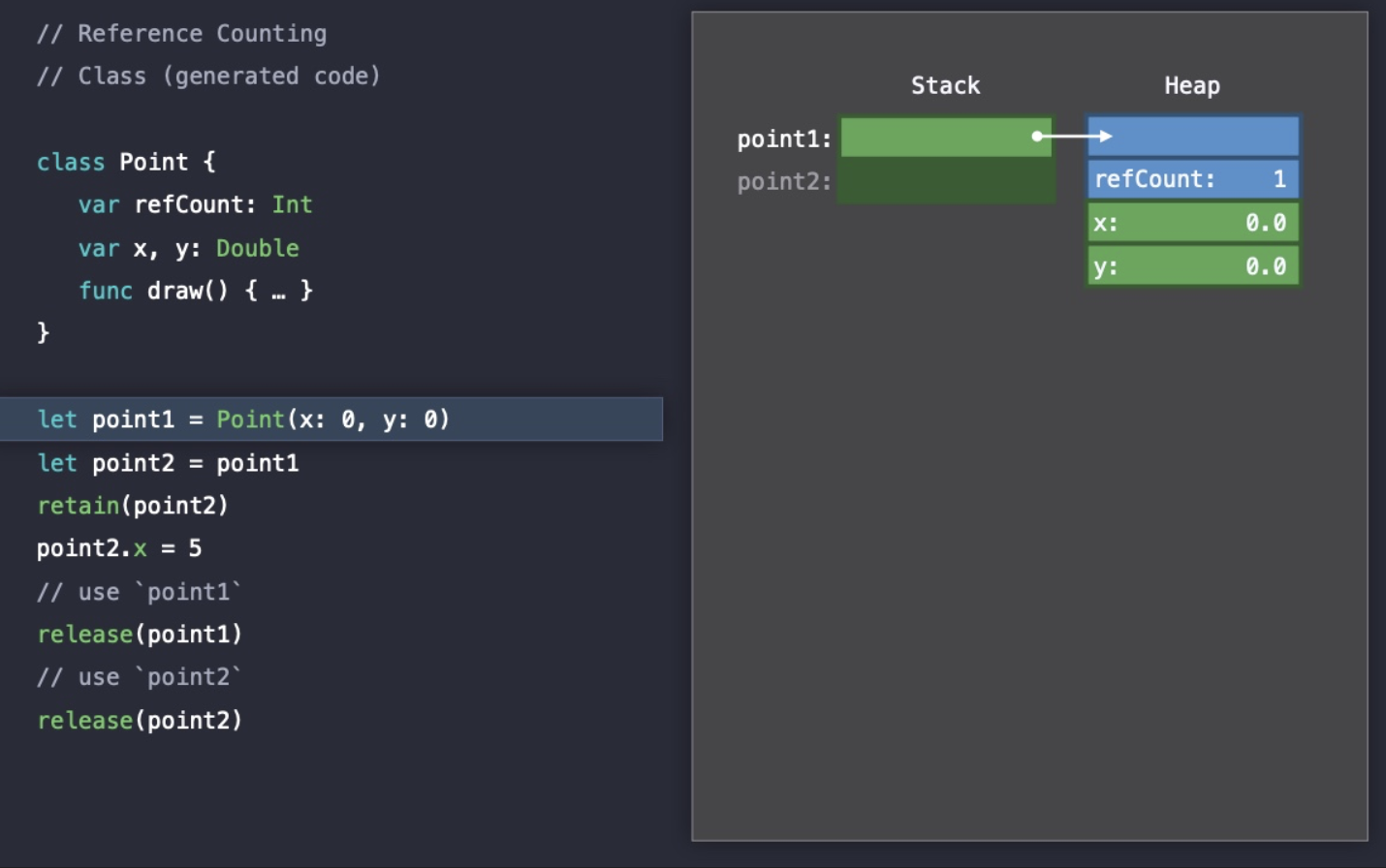Click the Stack column heading
This screenshot has height=868, width=1386.
click(946, 85)
